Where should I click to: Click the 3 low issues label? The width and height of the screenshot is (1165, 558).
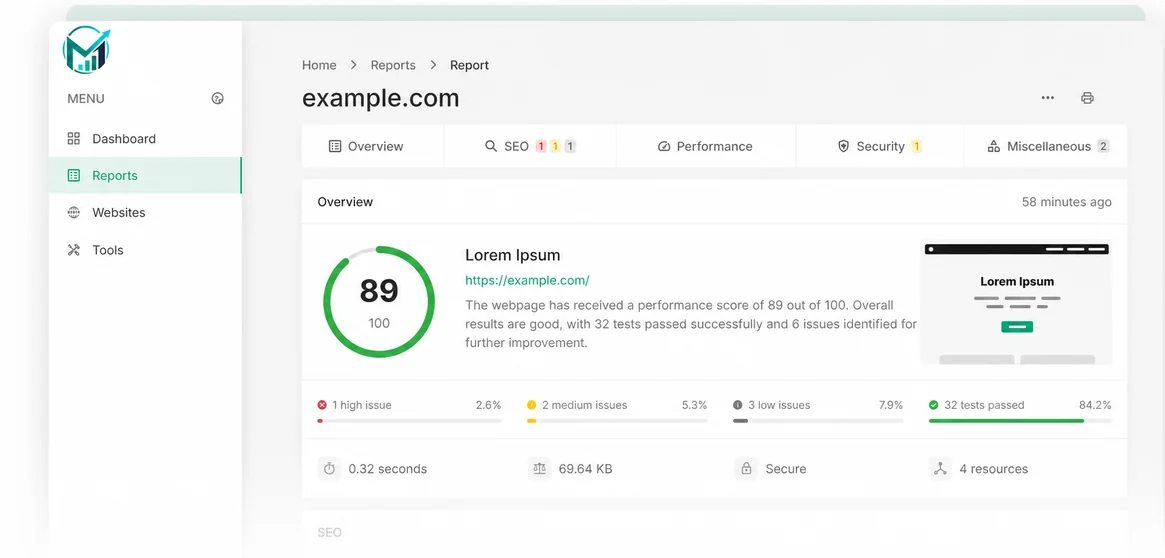779,405
